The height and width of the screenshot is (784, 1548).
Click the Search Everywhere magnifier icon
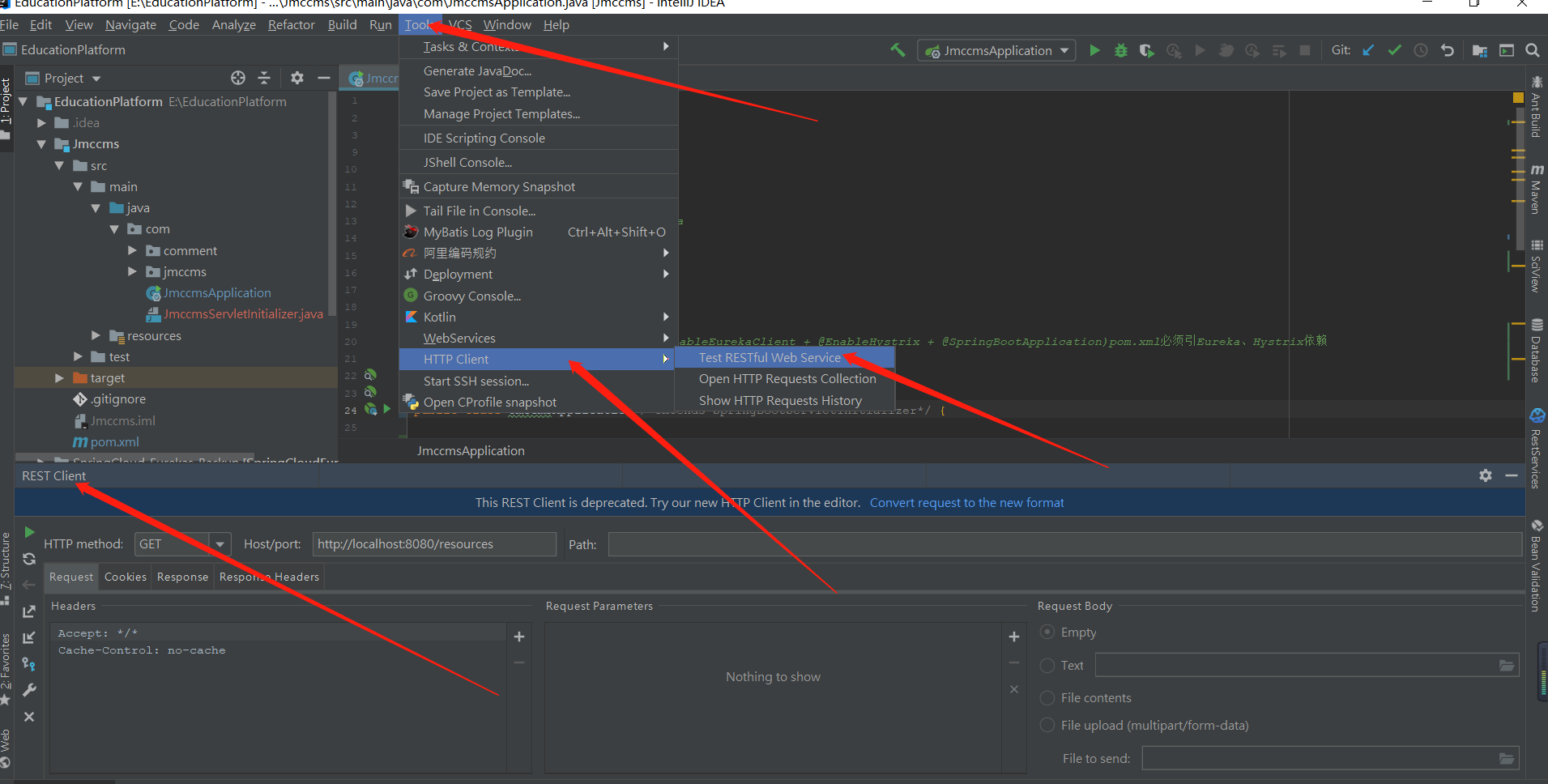pyautogui.click(x=1533, y=50)
